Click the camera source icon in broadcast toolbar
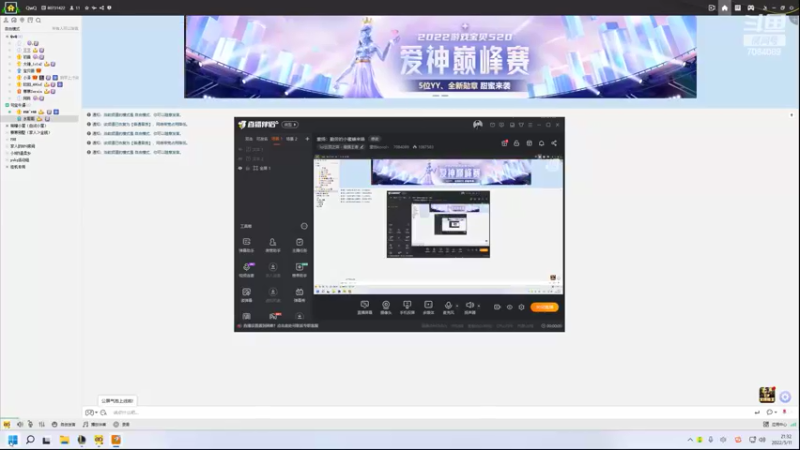This screenshot has height=450, width=800. point(386,307)
